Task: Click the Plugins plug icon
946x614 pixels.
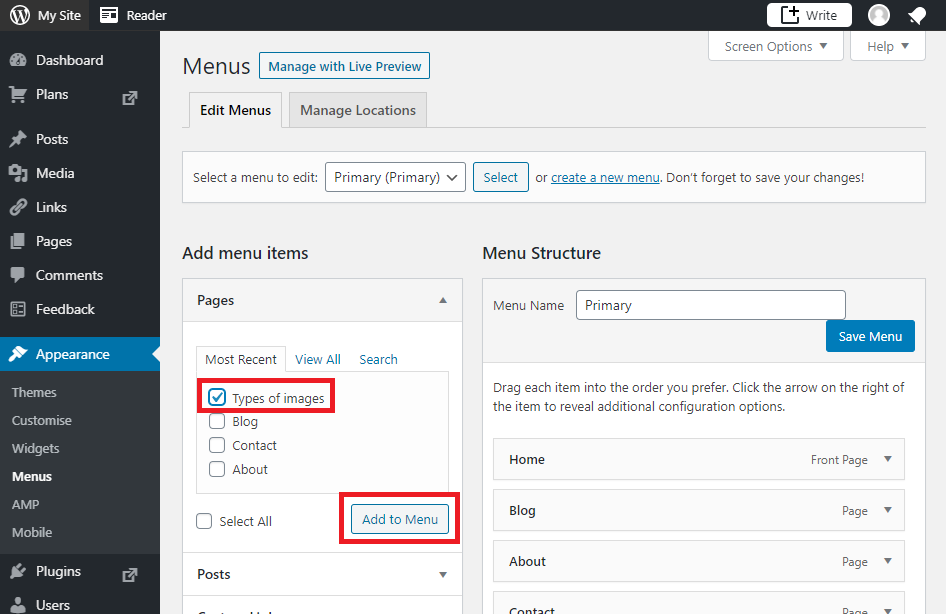Action: tap(18, 571)
